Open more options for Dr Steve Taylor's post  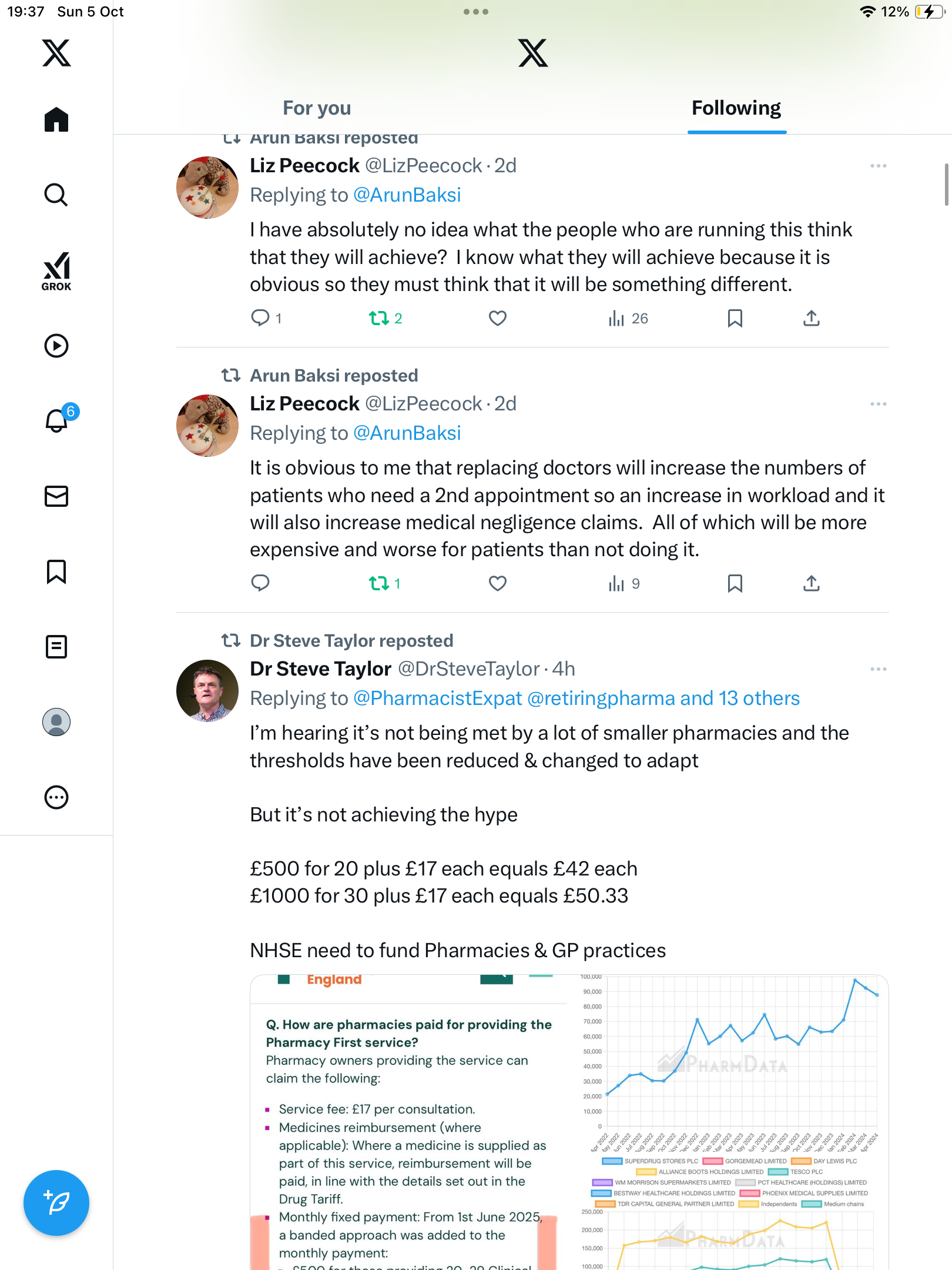pos(878,669)
